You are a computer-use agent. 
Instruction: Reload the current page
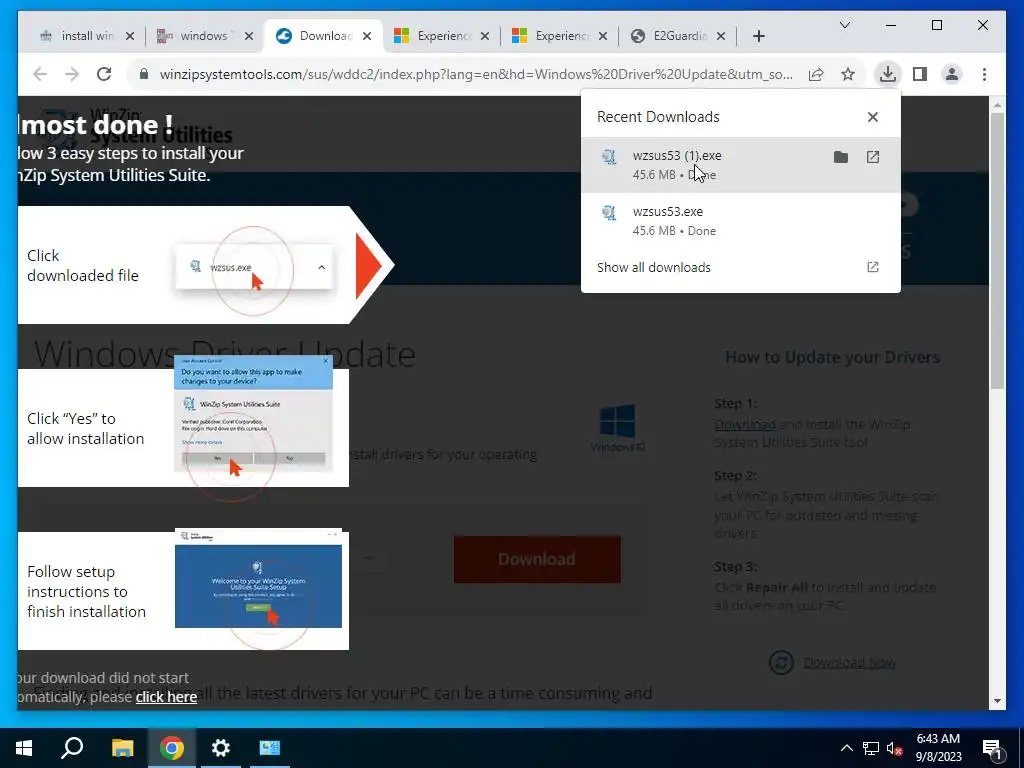[x=104, y=74]
